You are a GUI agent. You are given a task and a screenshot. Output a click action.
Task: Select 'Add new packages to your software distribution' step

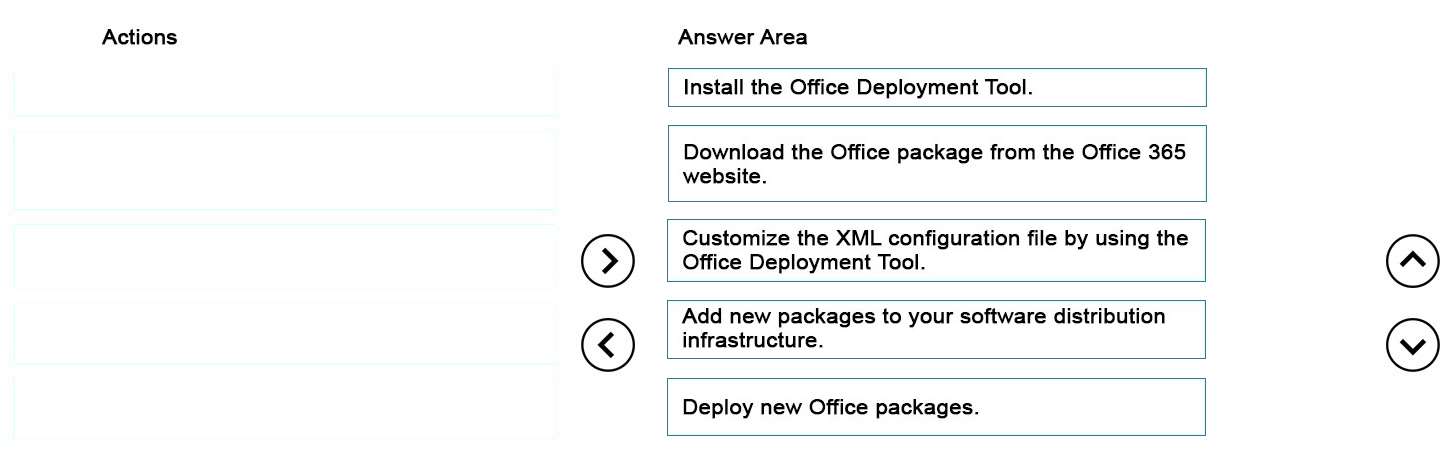coord(936,329)
